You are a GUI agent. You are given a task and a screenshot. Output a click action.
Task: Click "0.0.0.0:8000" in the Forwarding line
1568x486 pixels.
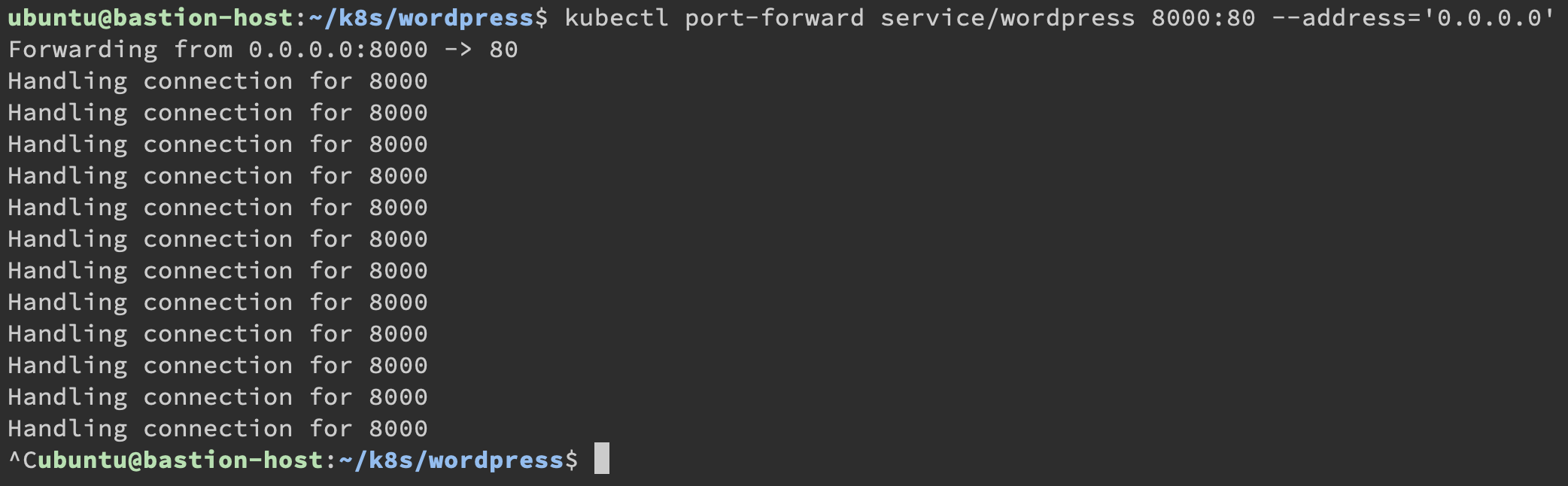click(x=338, y=50)
